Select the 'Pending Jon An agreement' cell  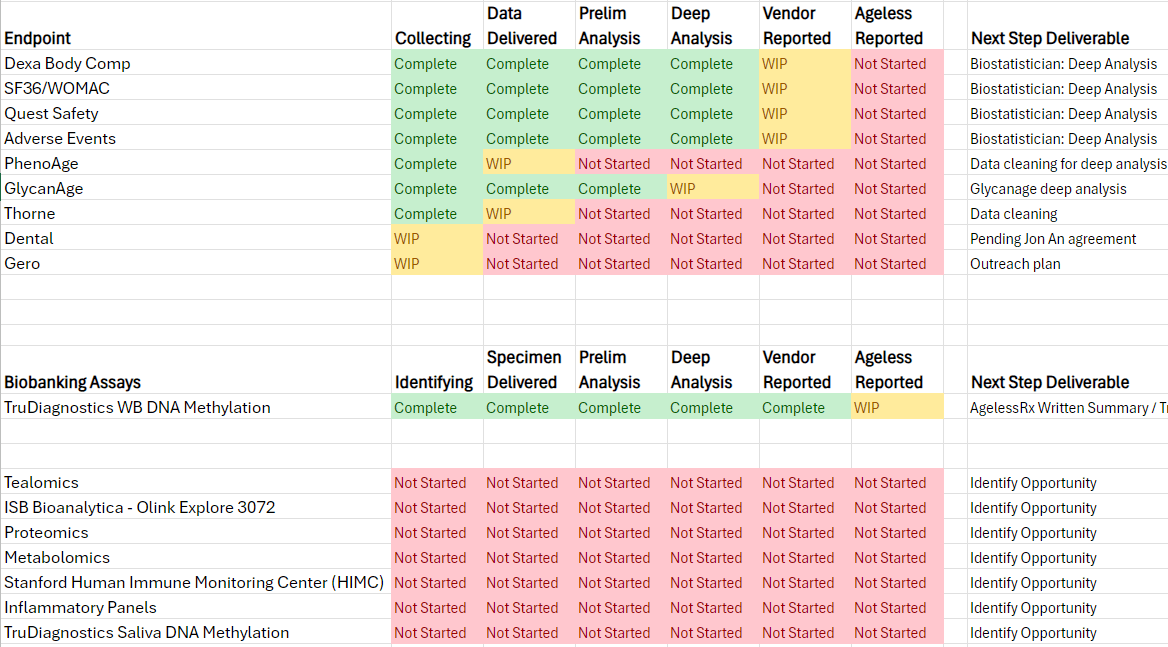(1053, 239)
